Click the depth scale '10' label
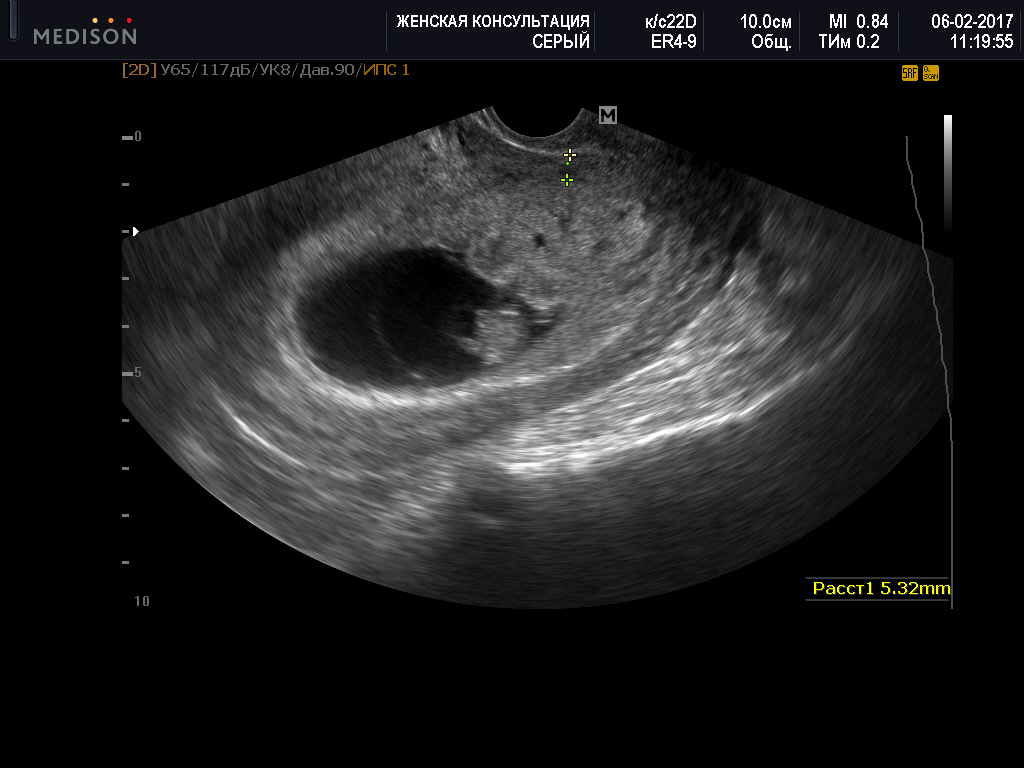 coord(142,601)
